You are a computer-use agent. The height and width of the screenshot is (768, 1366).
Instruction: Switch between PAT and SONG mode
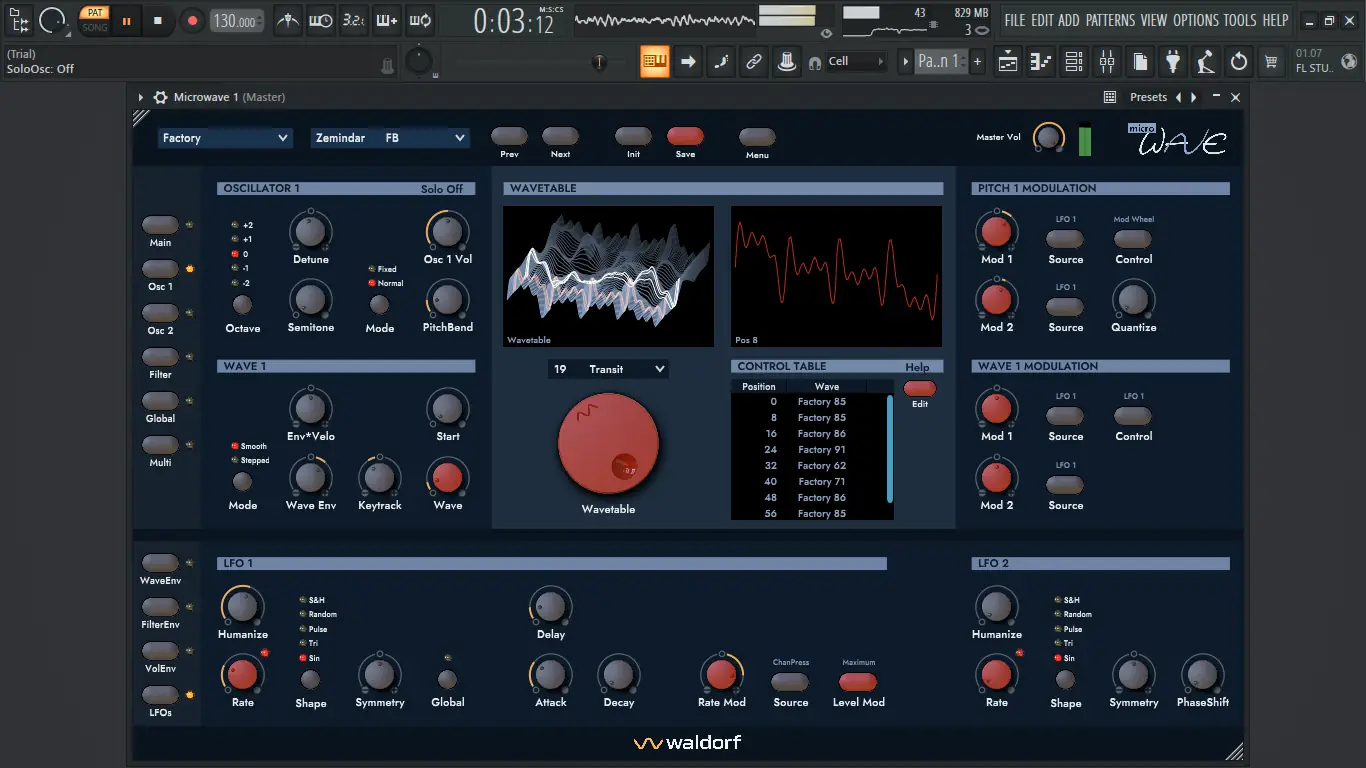click(x=95, y=20)
